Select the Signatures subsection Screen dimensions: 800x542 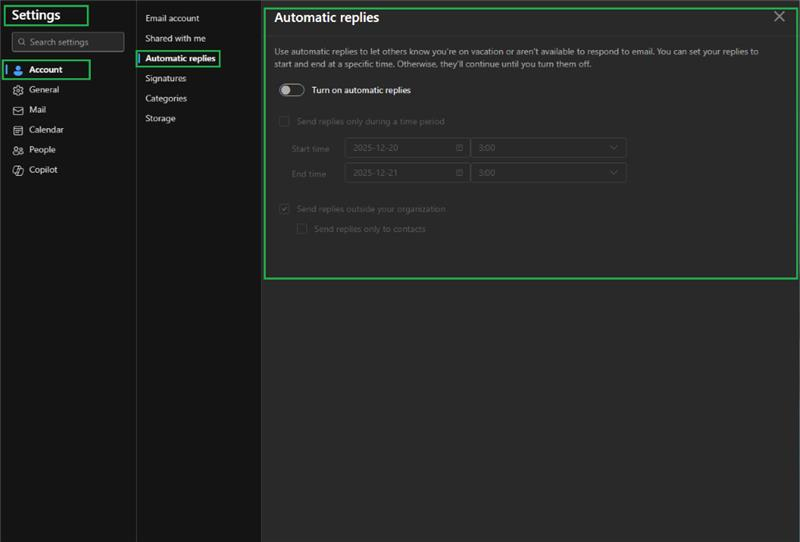point(166,78)
